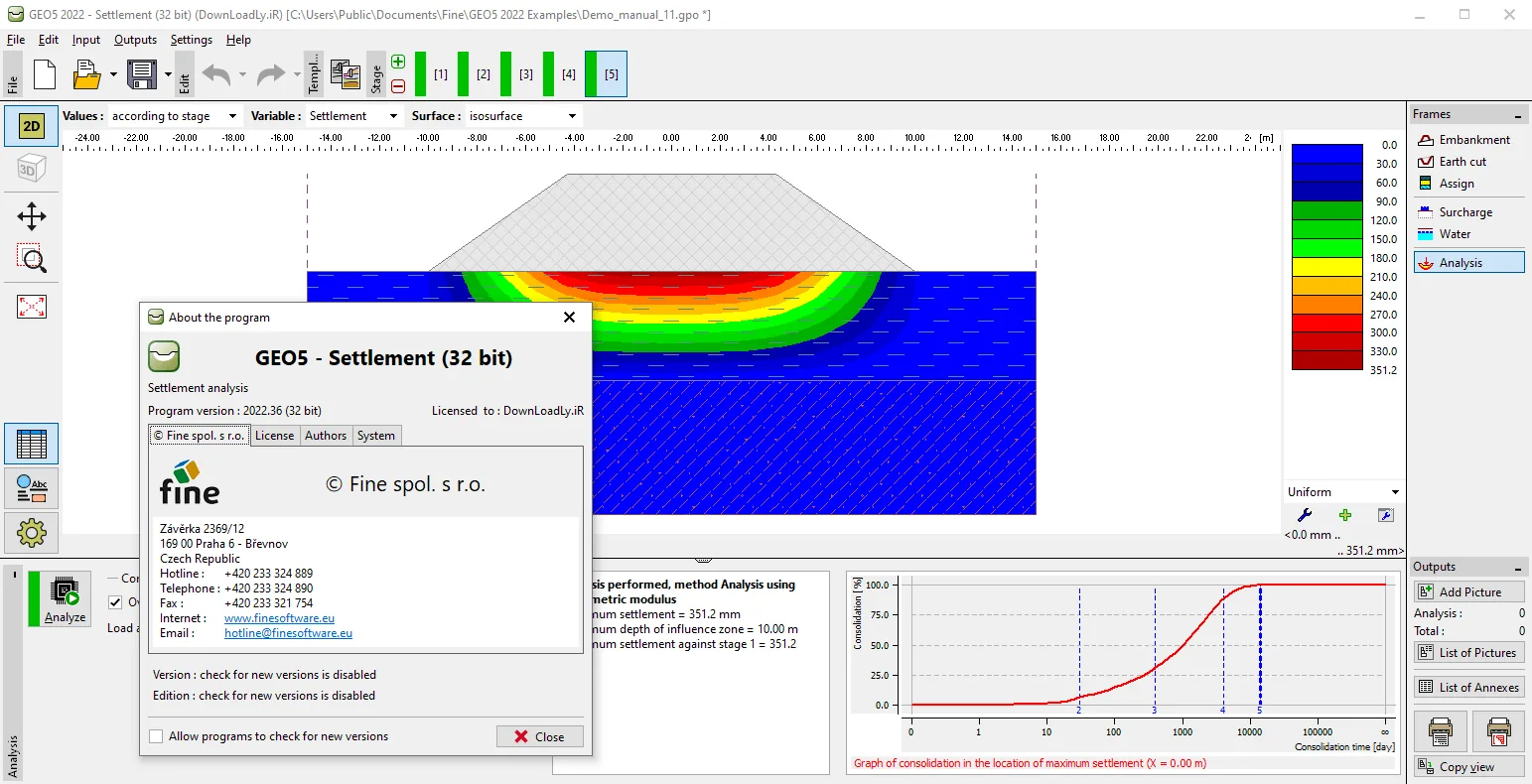Save the project with the floppy disk icon
This screenshot has width=1532, height=784.
coord(142,74)
